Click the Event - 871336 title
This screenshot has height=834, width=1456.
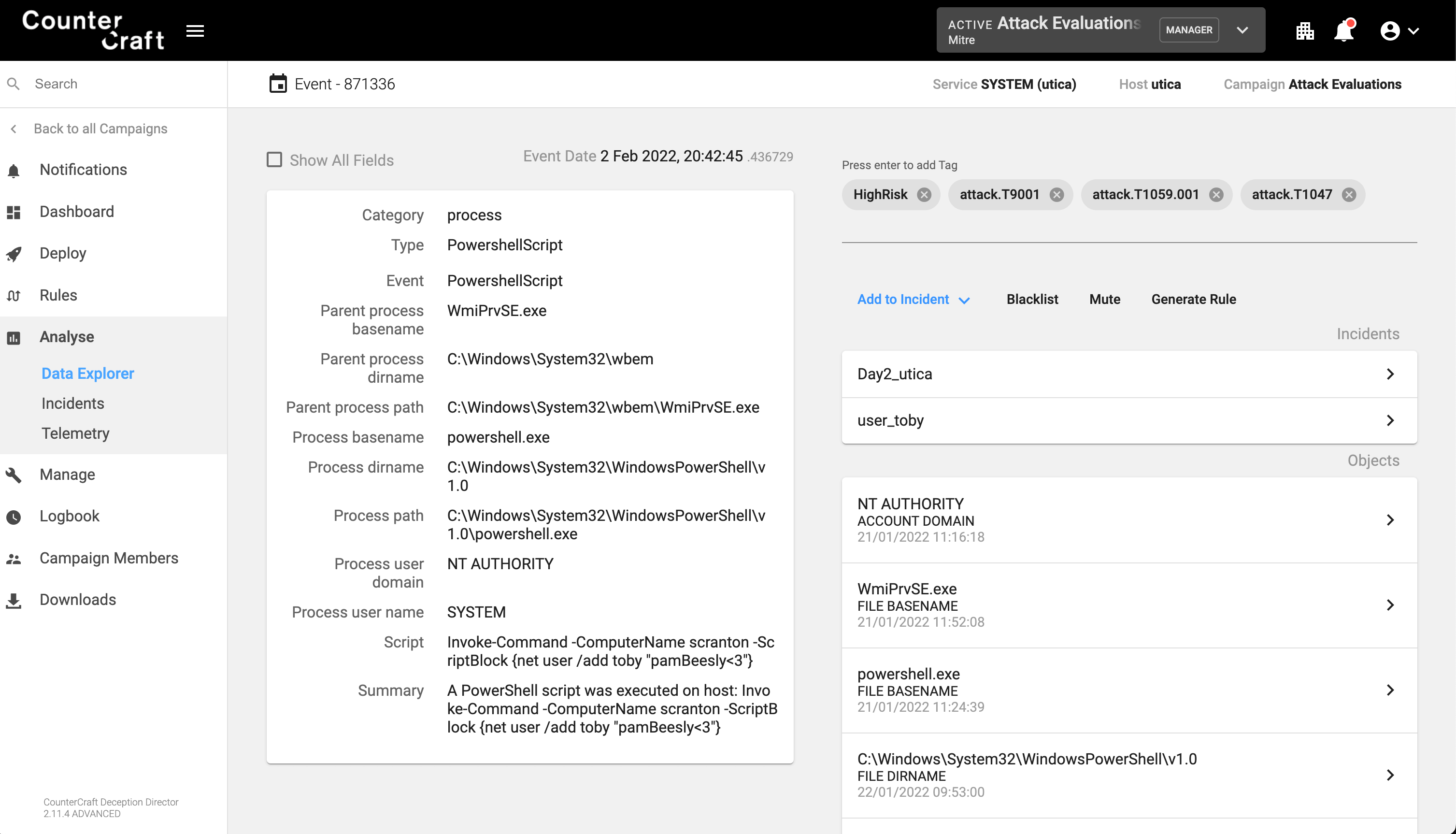click(344, 84)
